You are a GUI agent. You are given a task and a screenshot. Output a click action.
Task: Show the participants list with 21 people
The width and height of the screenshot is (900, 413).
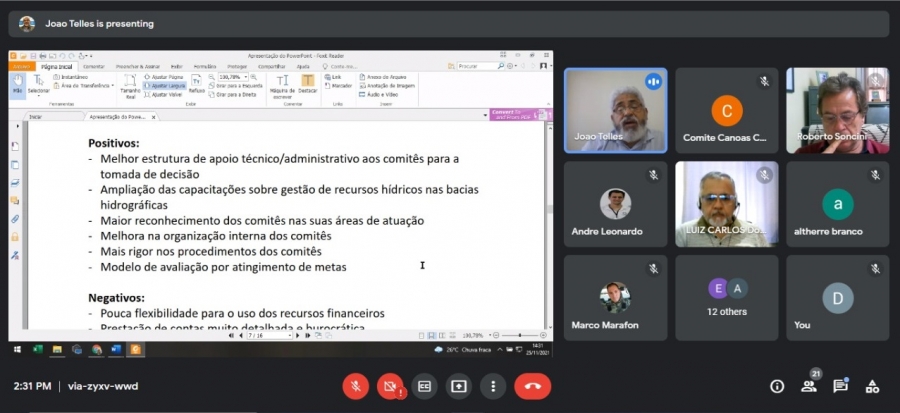click(808, 386)
